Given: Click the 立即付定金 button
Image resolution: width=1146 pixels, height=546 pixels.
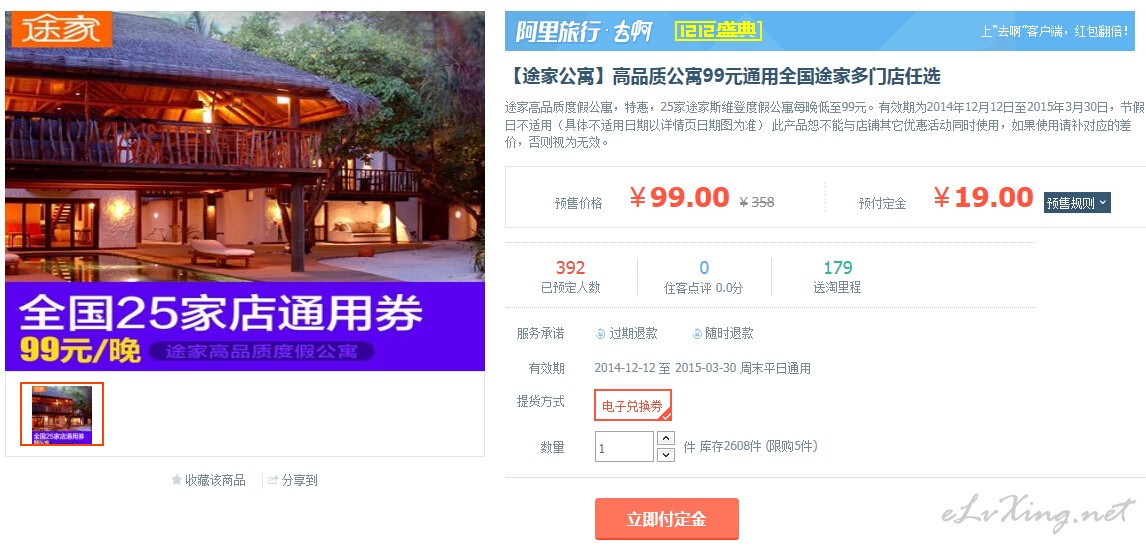Looking at the screenshot, I should [x=667, y=519].
